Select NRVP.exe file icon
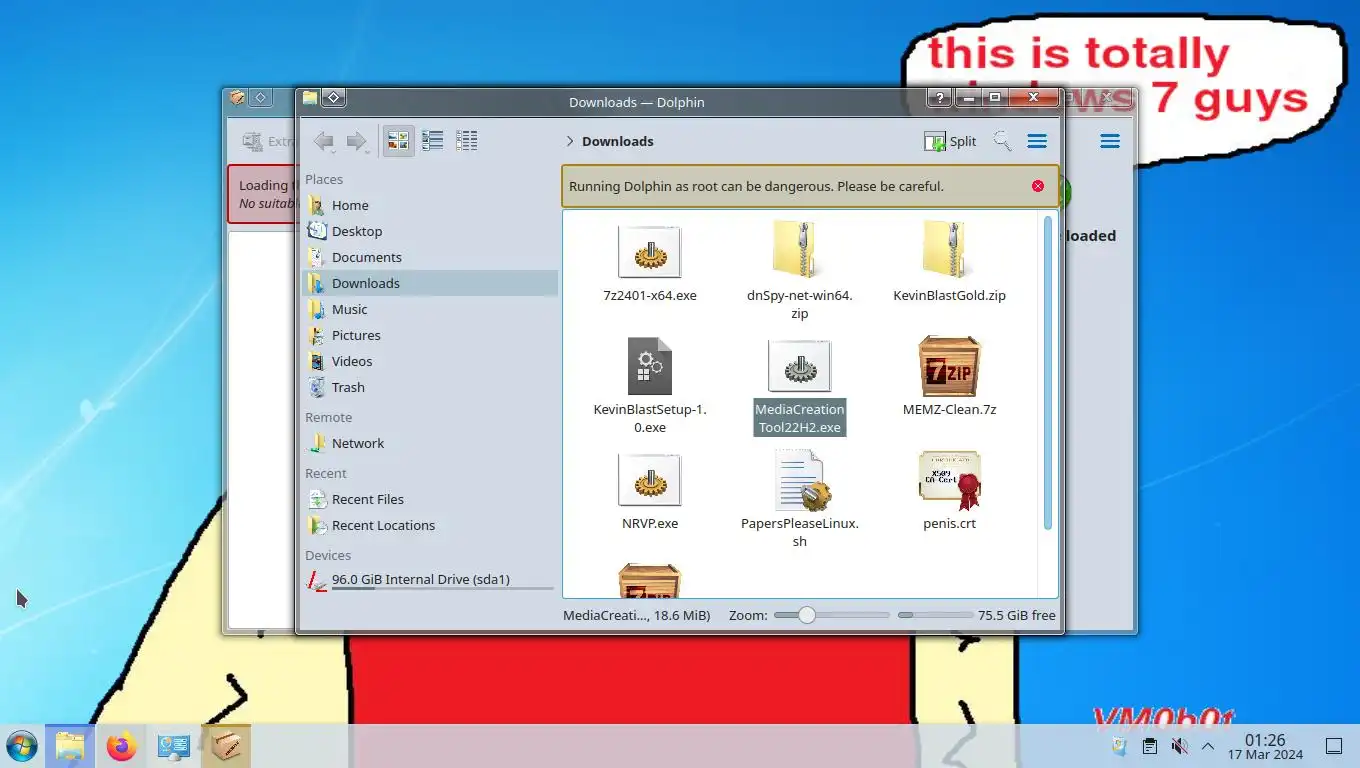The height and width of the screenshot is (768, 1360). [x=650, y=480]
